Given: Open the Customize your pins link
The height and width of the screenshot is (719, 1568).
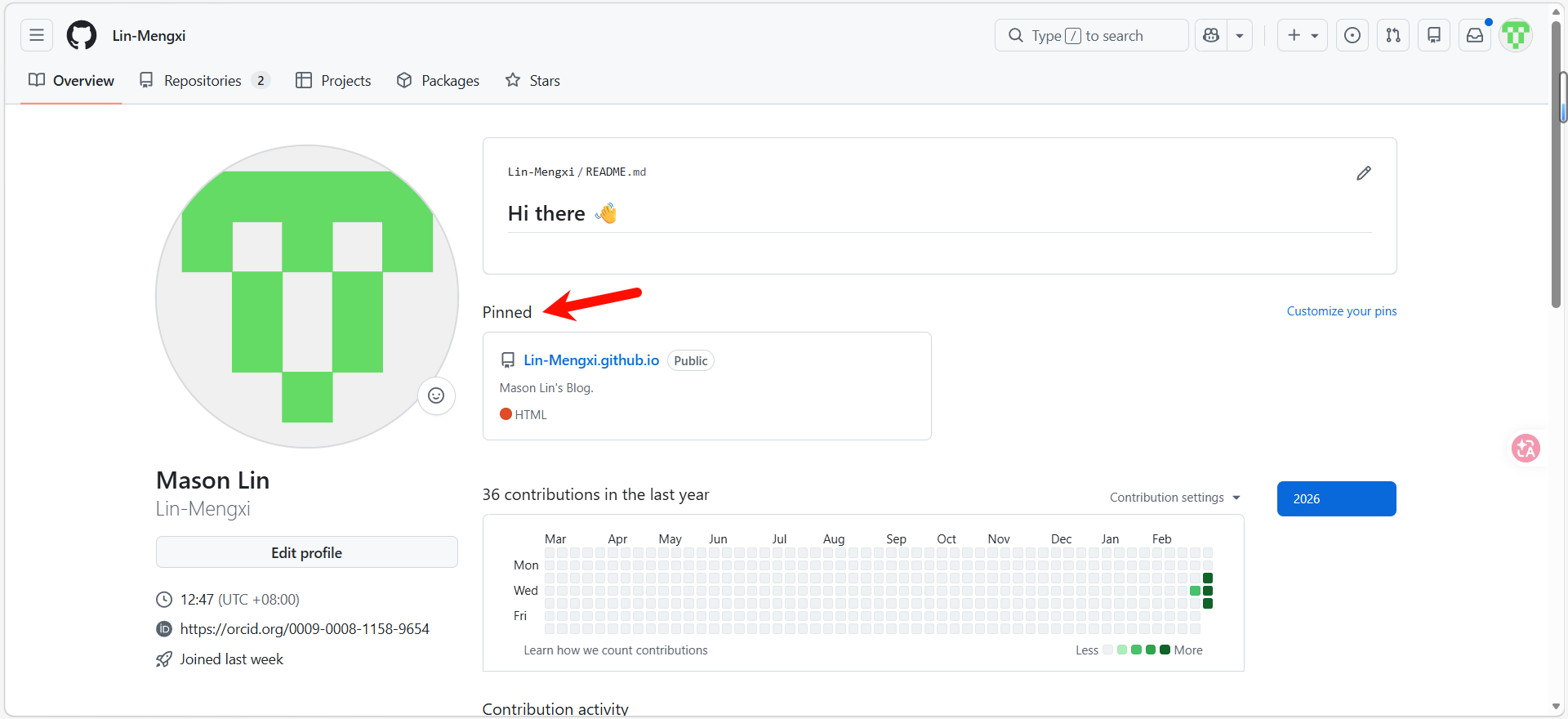Looking at the screenshot, I should click(x=1341, y=311).
